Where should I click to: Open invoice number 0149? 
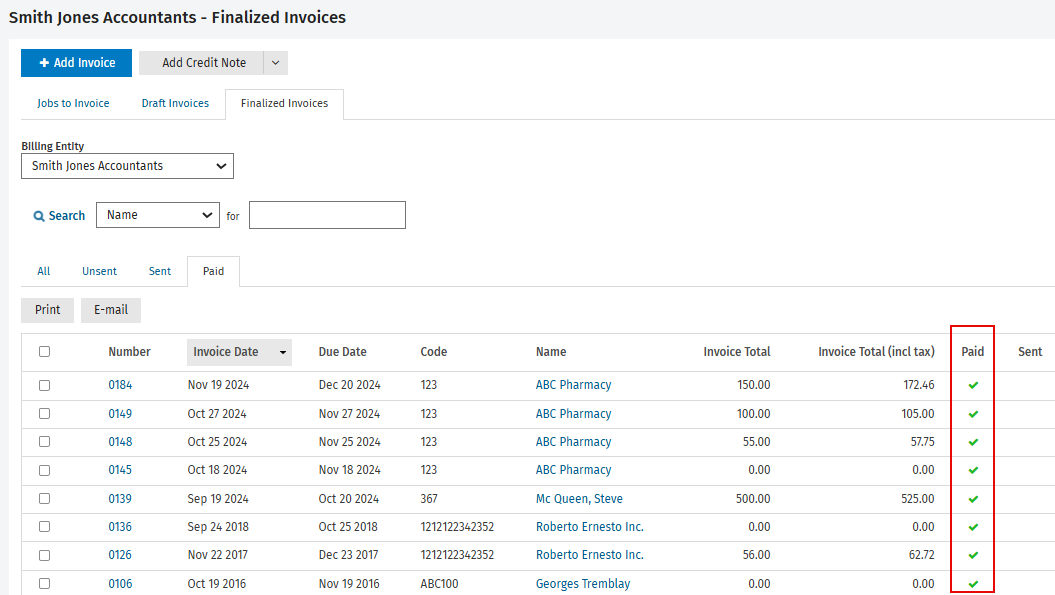tap(120, 414)
